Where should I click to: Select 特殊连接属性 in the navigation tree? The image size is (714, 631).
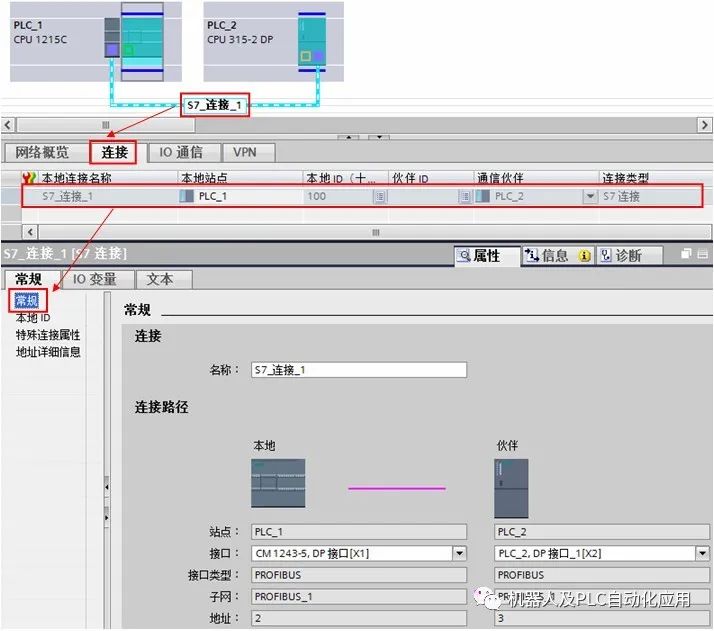[x=48, y=335]
